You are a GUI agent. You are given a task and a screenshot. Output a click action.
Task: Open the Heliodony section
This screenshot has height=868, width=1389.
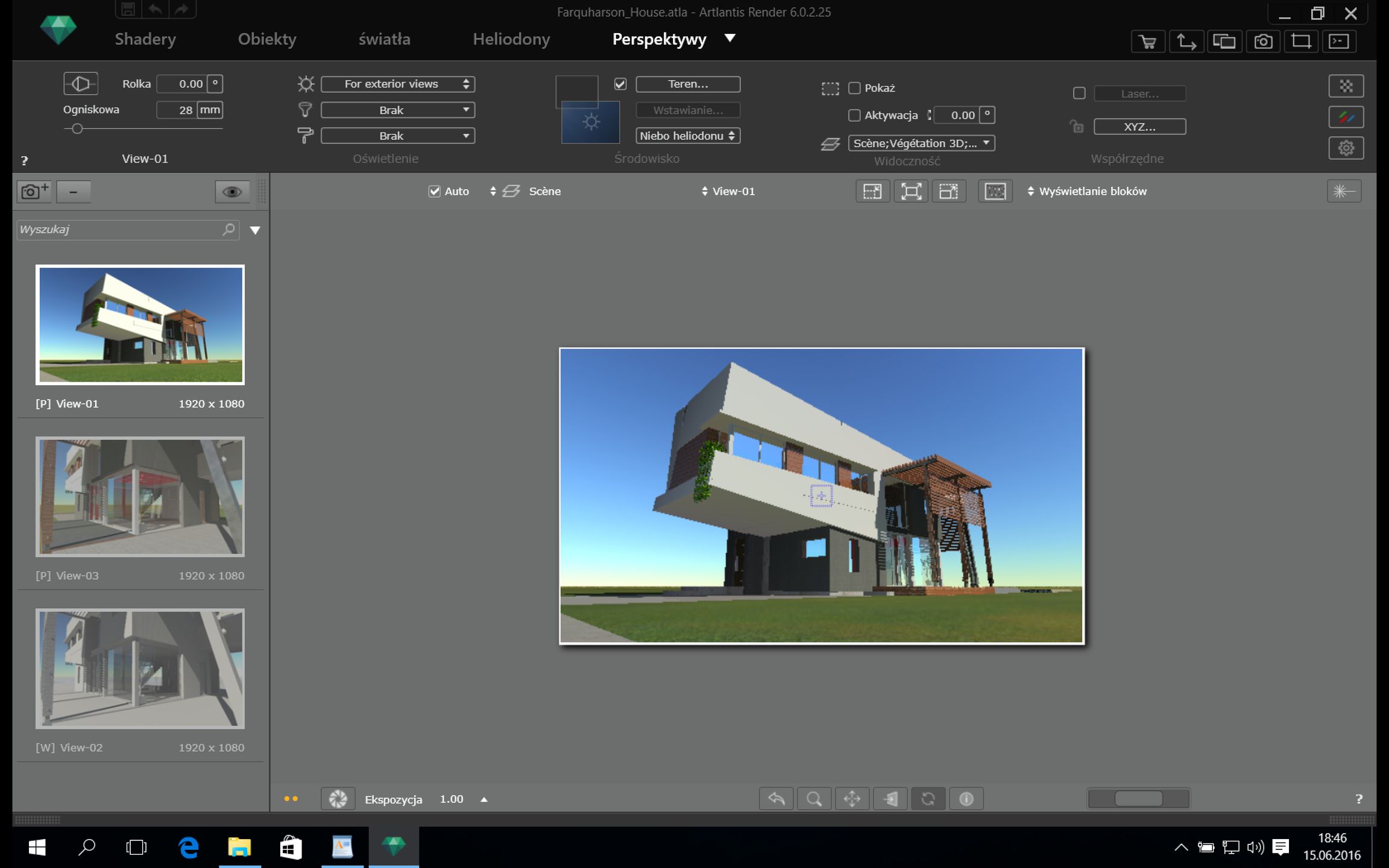point(511,39)
